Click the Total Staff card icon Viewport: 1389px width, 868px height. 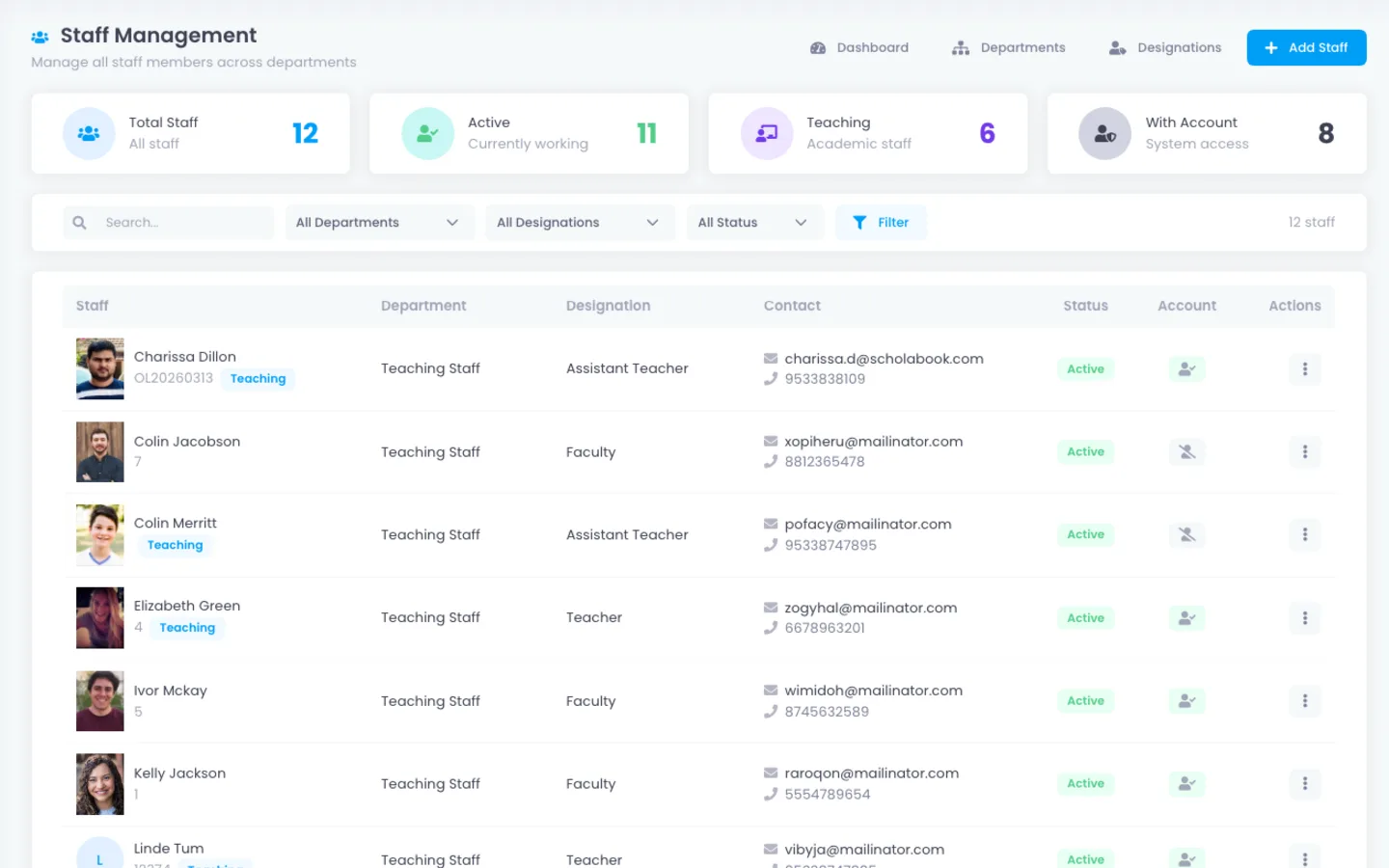[89, 133]
